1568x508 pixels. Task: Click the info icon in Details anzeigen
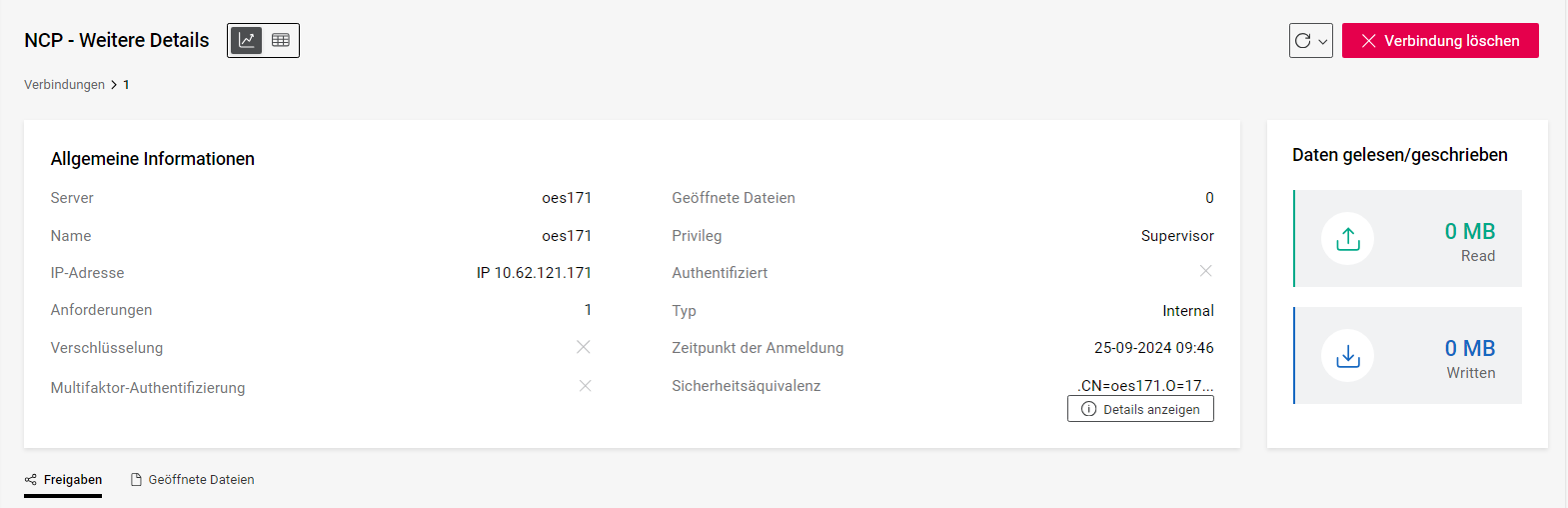1089,409
